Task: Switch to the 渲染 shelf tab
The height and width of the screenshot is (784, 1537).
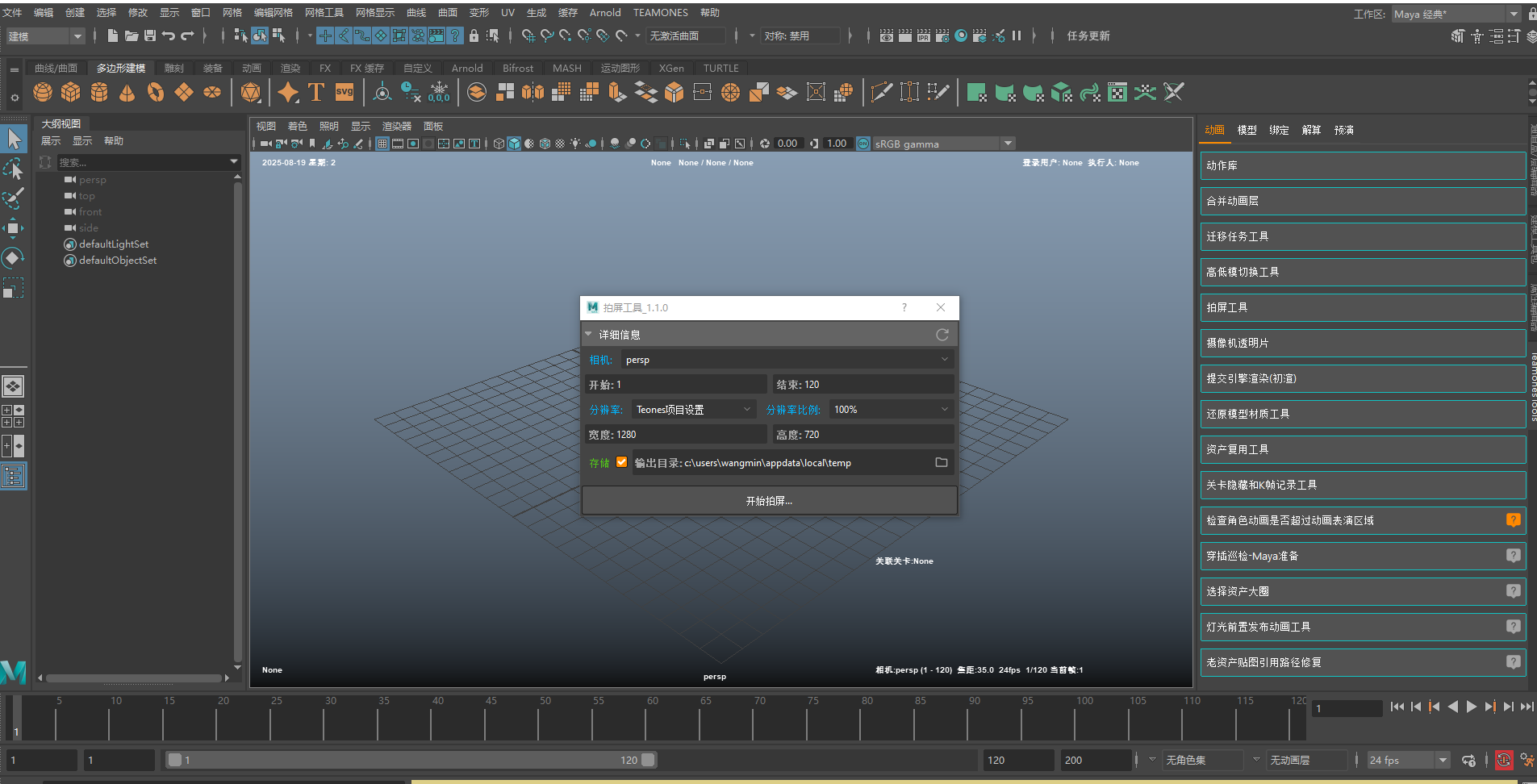Action: point(290,69)
